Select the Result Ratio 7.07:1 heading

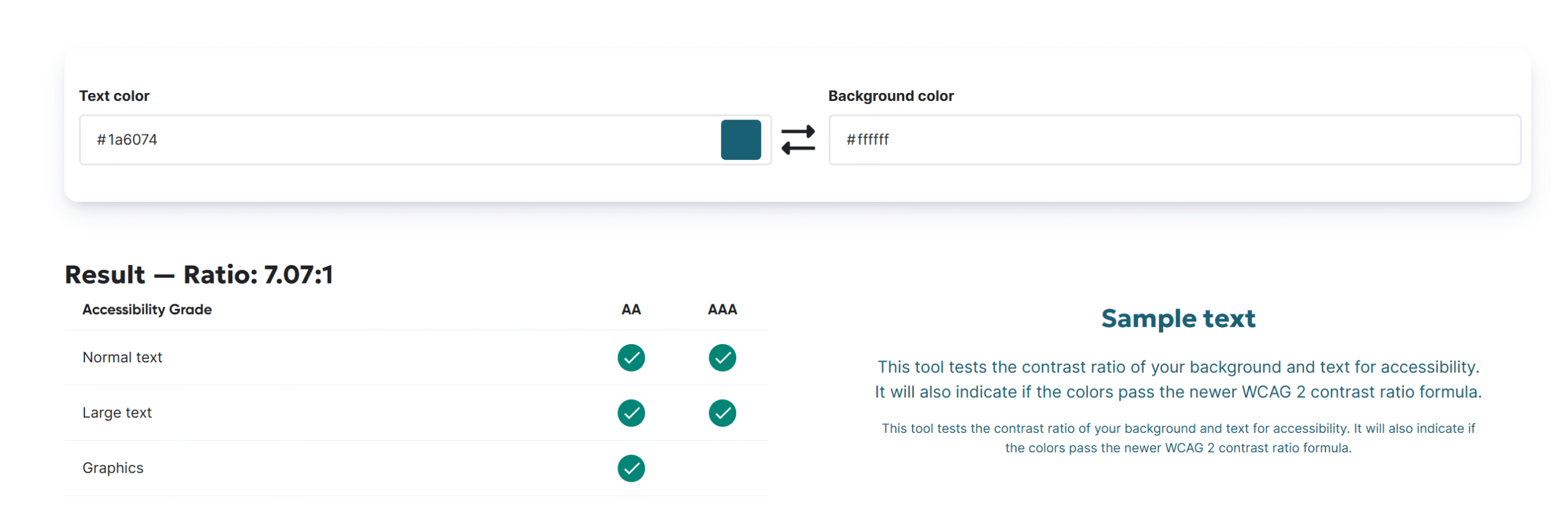199,274
